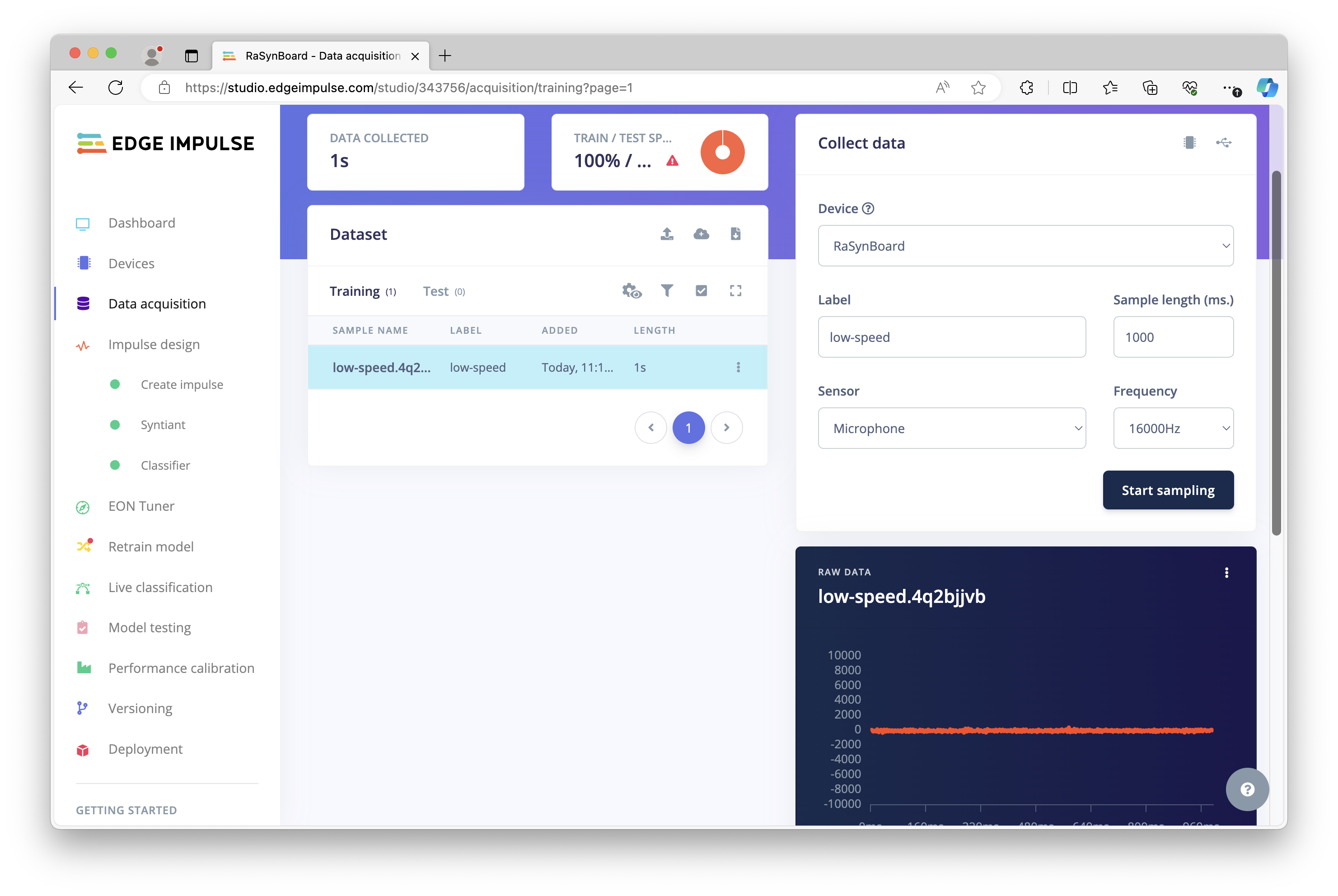The width and height of the screenshot is (1338, 896).
Task: Click the download dataset icon
Action: click(x=736, y=234)
